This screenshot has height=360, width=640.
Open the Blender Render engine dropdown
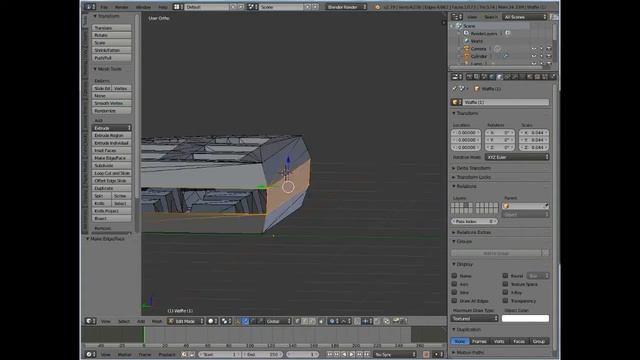pyautogui.click(x=346, y=7)
